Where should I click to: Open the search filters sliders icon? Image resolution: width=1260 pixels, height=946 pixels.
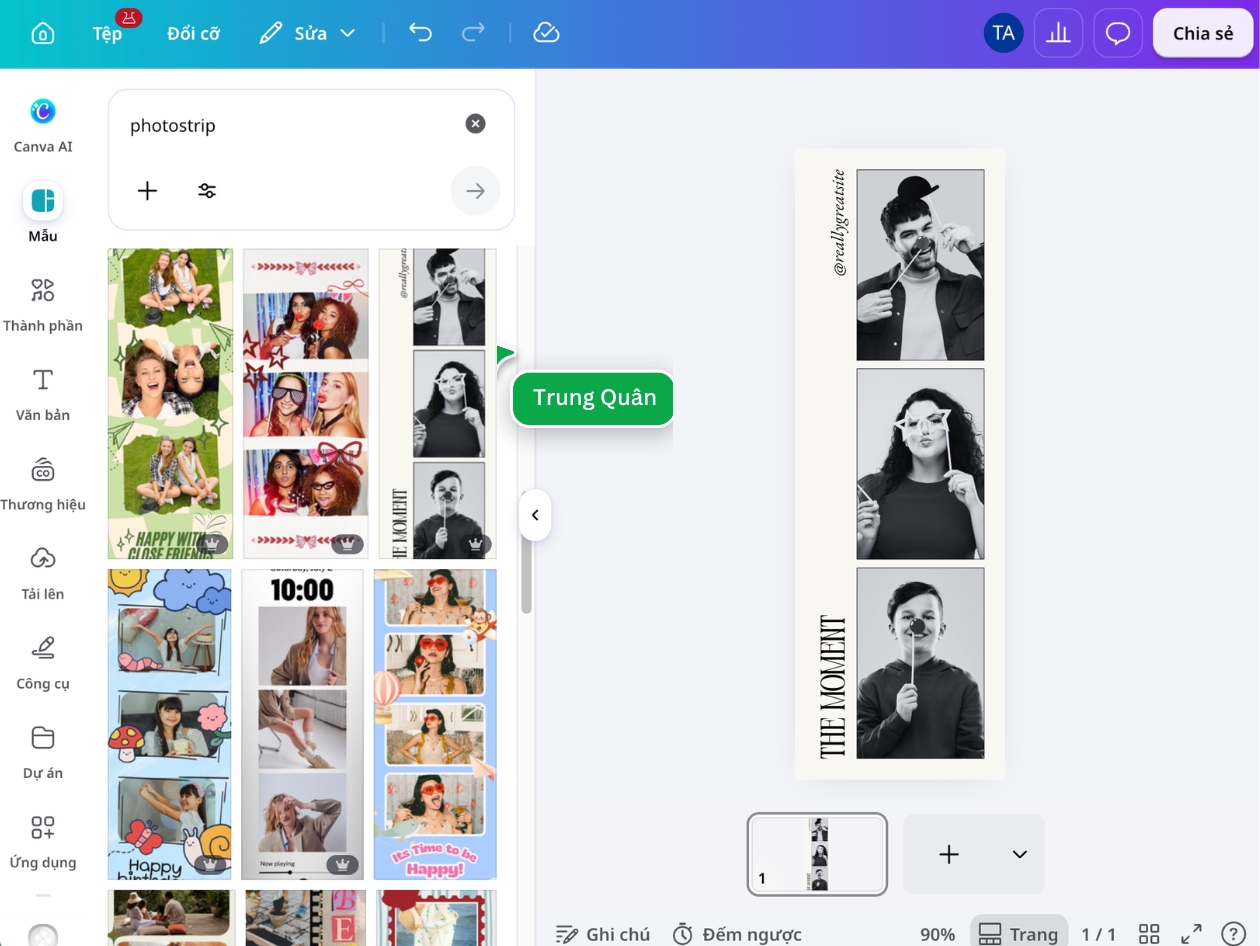click(207, 191)
